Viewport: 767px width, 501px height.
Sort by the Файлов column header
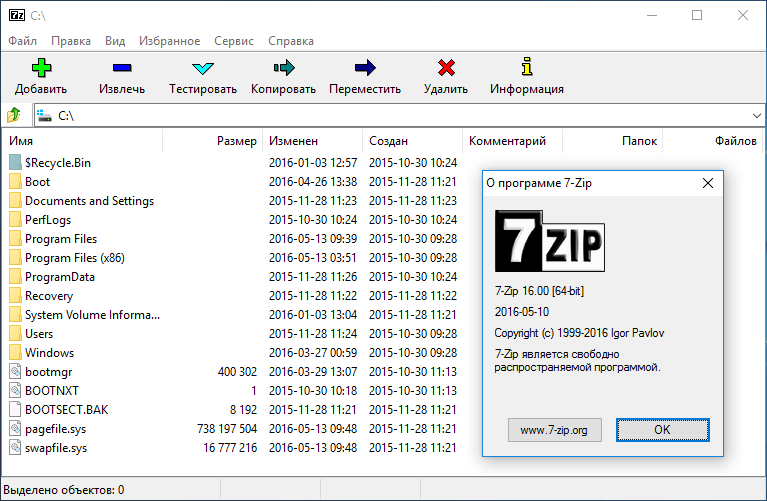click(x=712, y=141)
